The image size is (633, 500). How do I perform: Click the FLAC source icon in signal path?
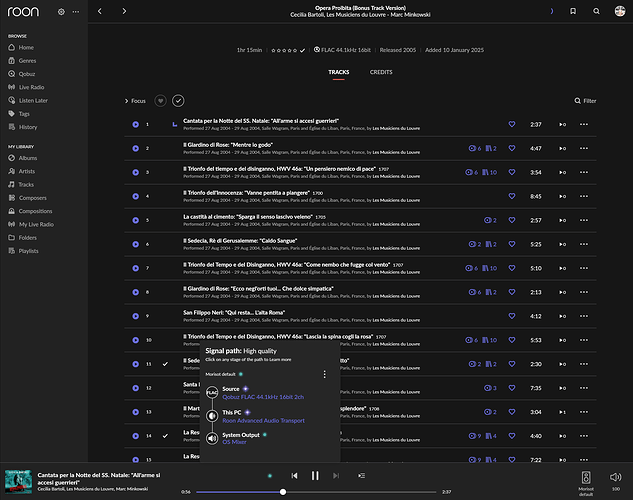pyautogui.click(x=212, y=392)
